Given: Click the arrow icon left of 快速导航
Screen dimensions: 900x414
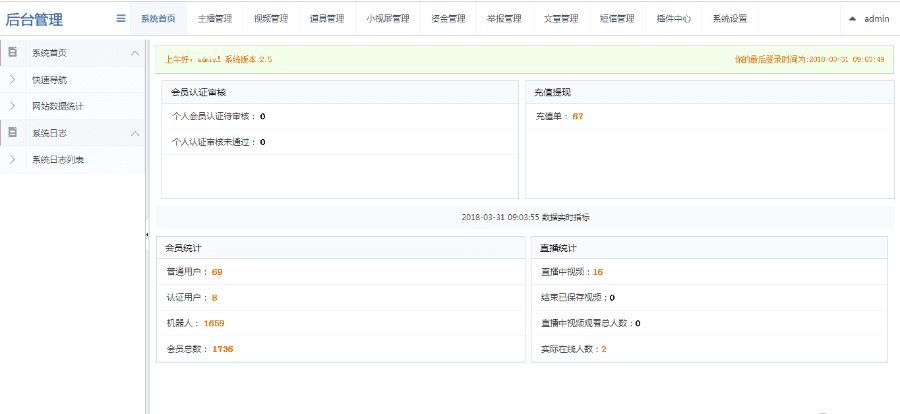Looking at the screenshot, I should point(12,79).
